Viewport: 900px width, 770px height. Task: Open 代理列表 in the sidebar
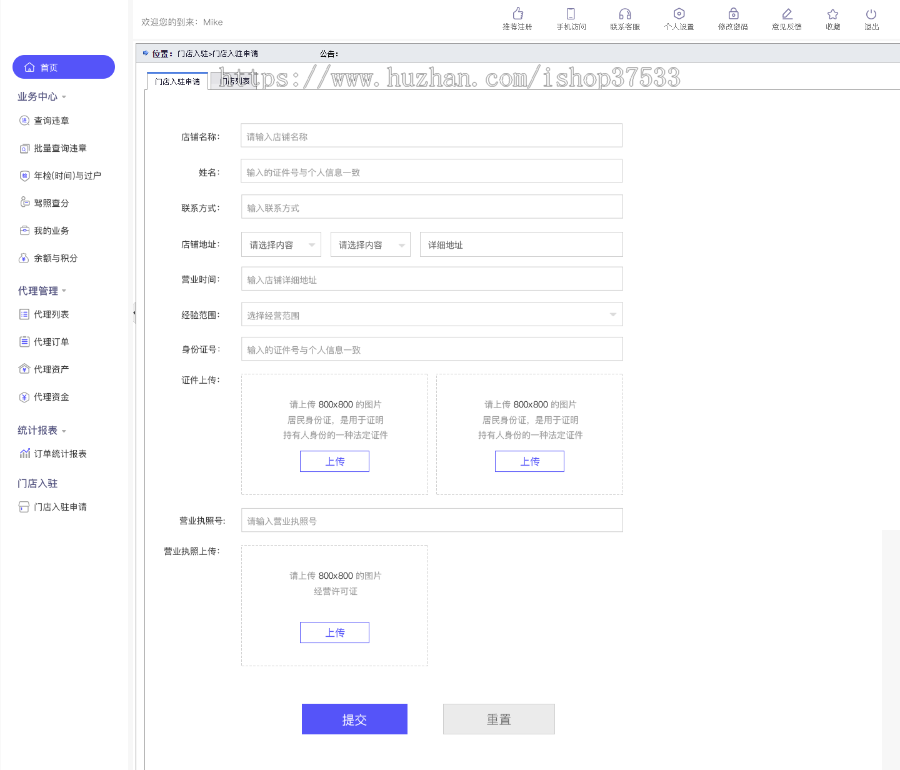(44, 314)
